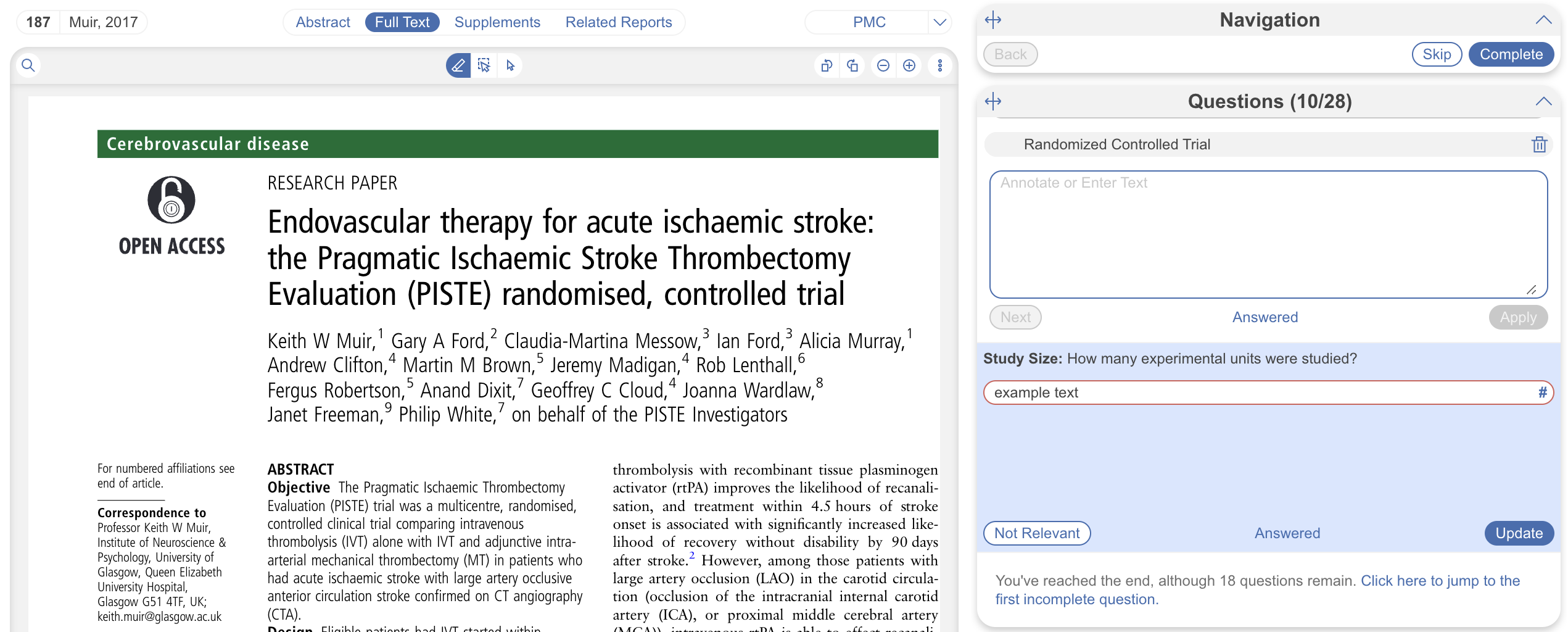Select the highlighter annotation tool
Viewport: 1568px width, 632px height.
[x=458, y=65]
